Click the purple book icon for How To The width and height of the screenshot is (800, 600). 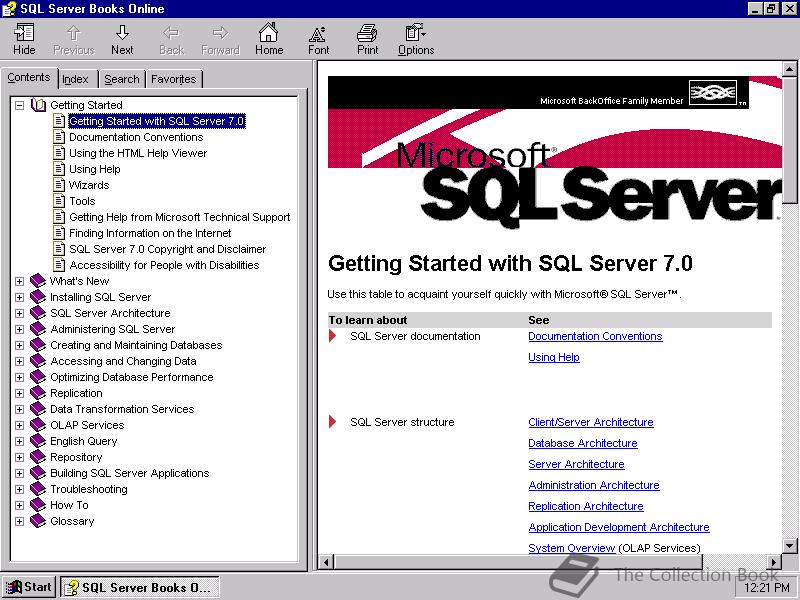[38, 505]
